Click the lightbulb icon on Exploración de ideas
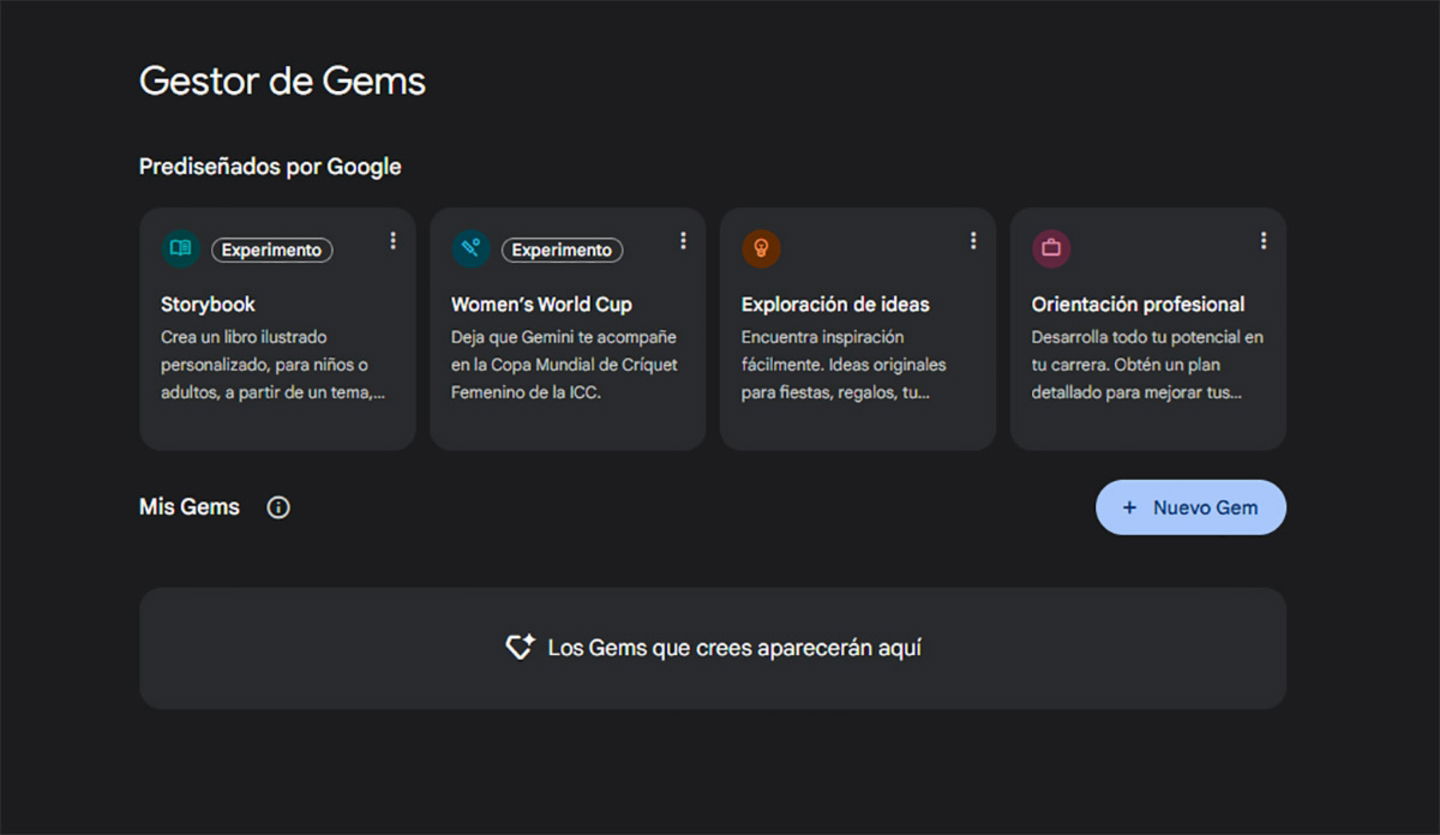This screenshot has height=835, width=1440. tap(761, 249)
